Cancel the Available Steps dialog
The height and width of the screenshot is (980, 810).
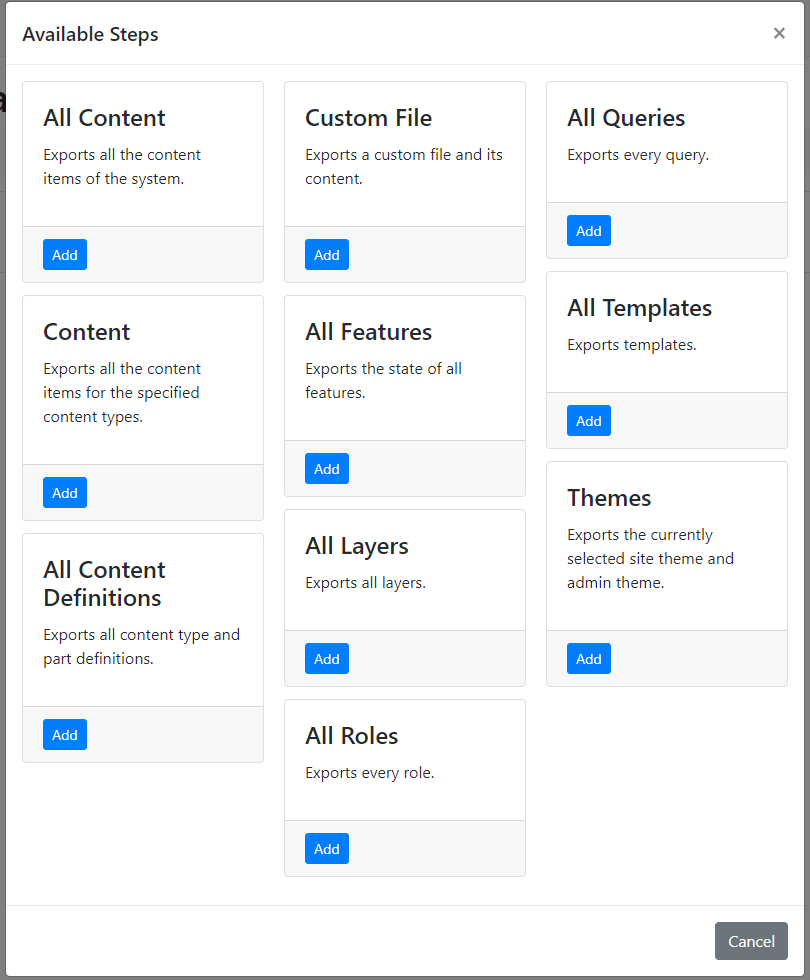(751, 941)
